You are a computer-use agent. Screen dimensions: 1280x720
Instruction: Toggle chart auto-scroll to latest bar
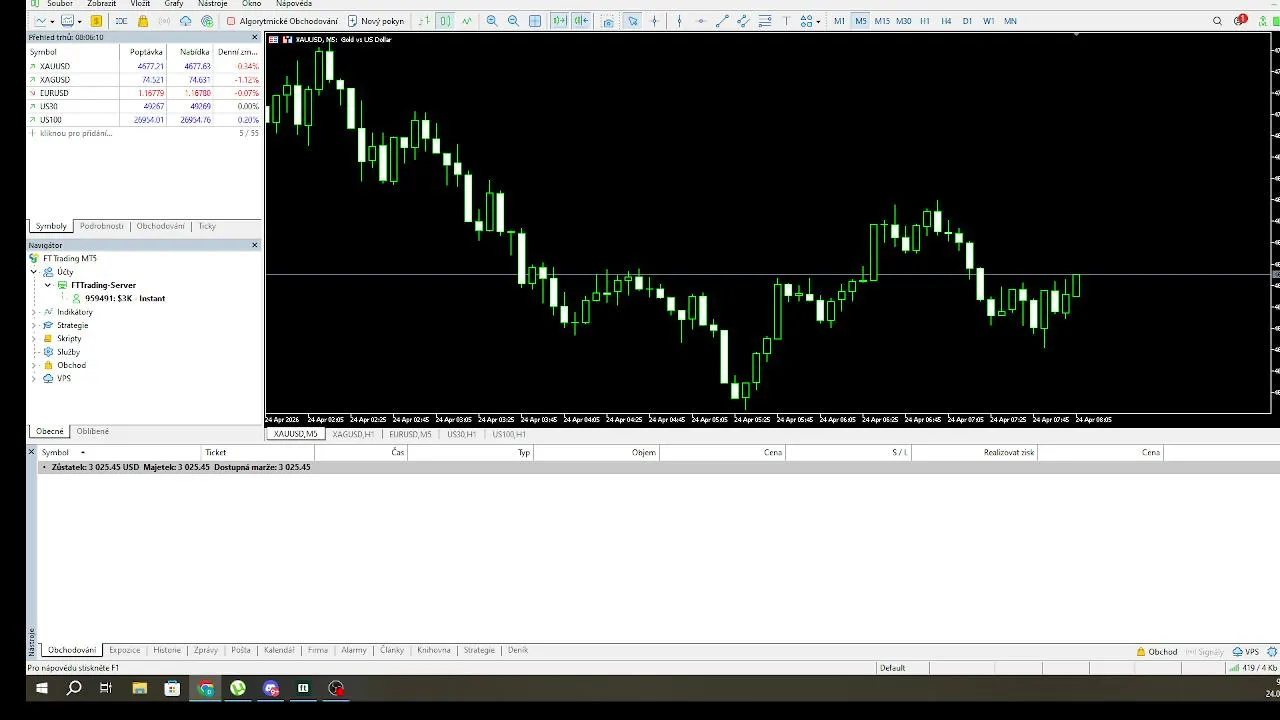(x=560, y=21)
